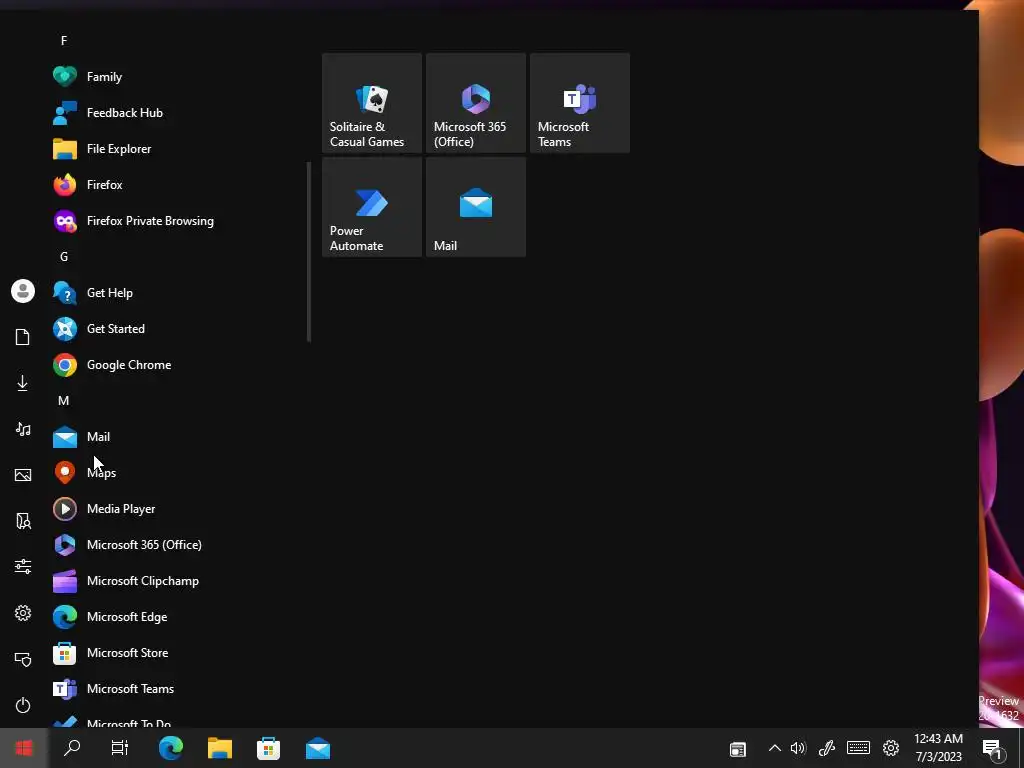Open Music folder from Start sidebar
The image size is (1024, 768).
pos(23,429)
